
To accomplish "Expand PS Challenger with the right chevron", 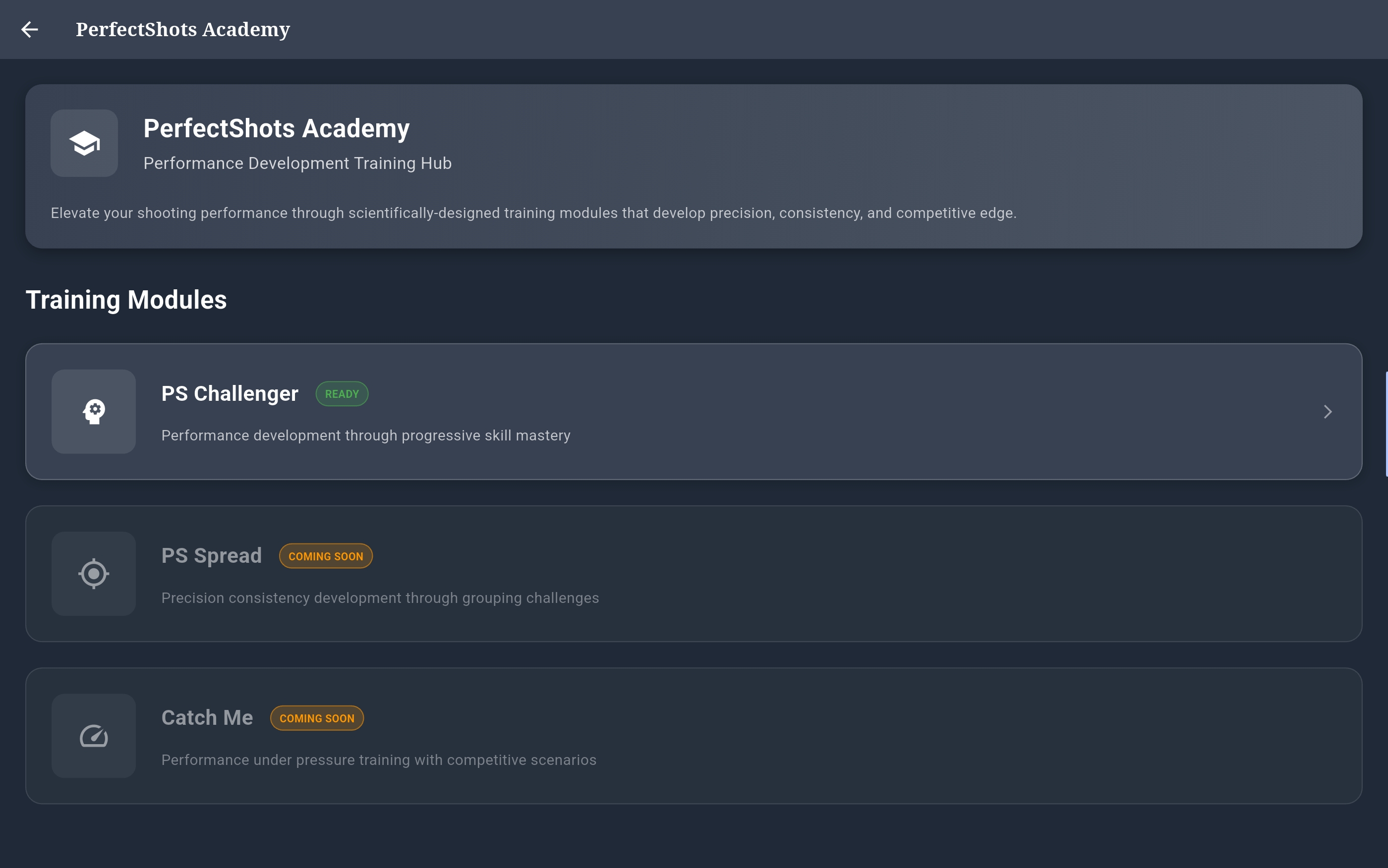I will [1327, 412].
